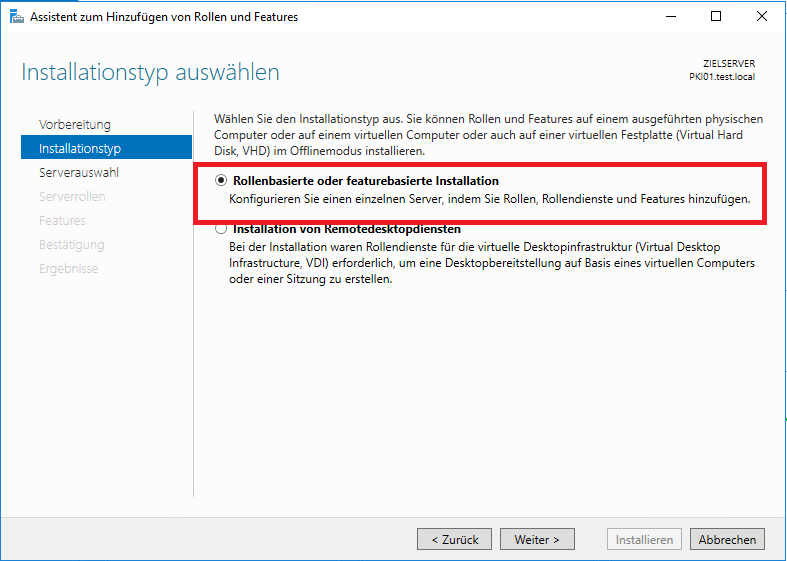Open the Bestätigung step in the sidebar
This screenshot has height=561, width=787.
point(71,244)
